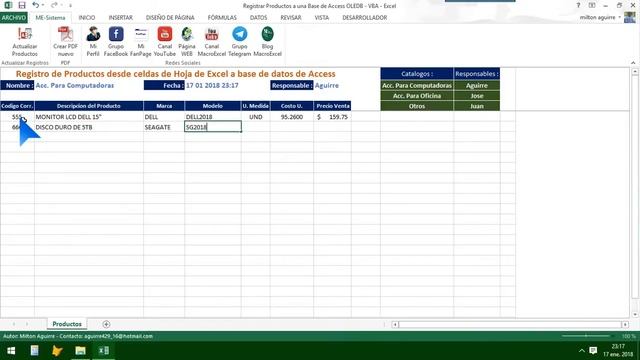Expand the undo history dropdown arrow
Image resolution: width=640 pixels, height=360 pixels.
coord(42,5)
